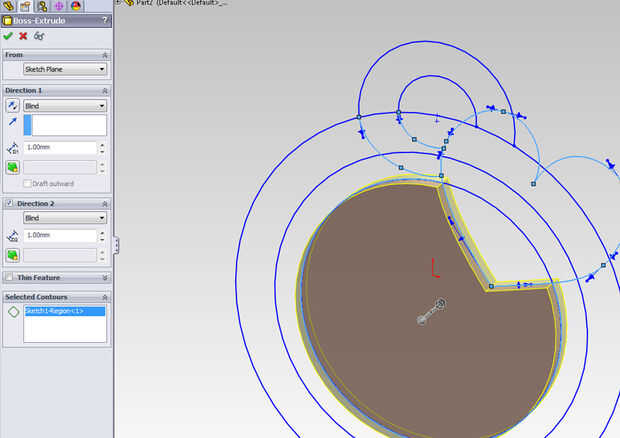Select Sketch1-Region<1> in contours list
Screen dimensions: 620x438
tap(65, 311)
